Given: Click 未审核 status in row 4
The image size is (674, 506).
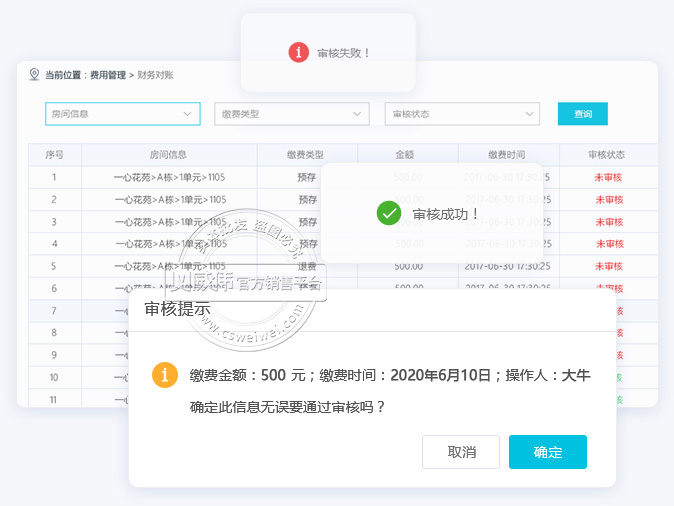Looking at the screenshot, I should 610,244.
